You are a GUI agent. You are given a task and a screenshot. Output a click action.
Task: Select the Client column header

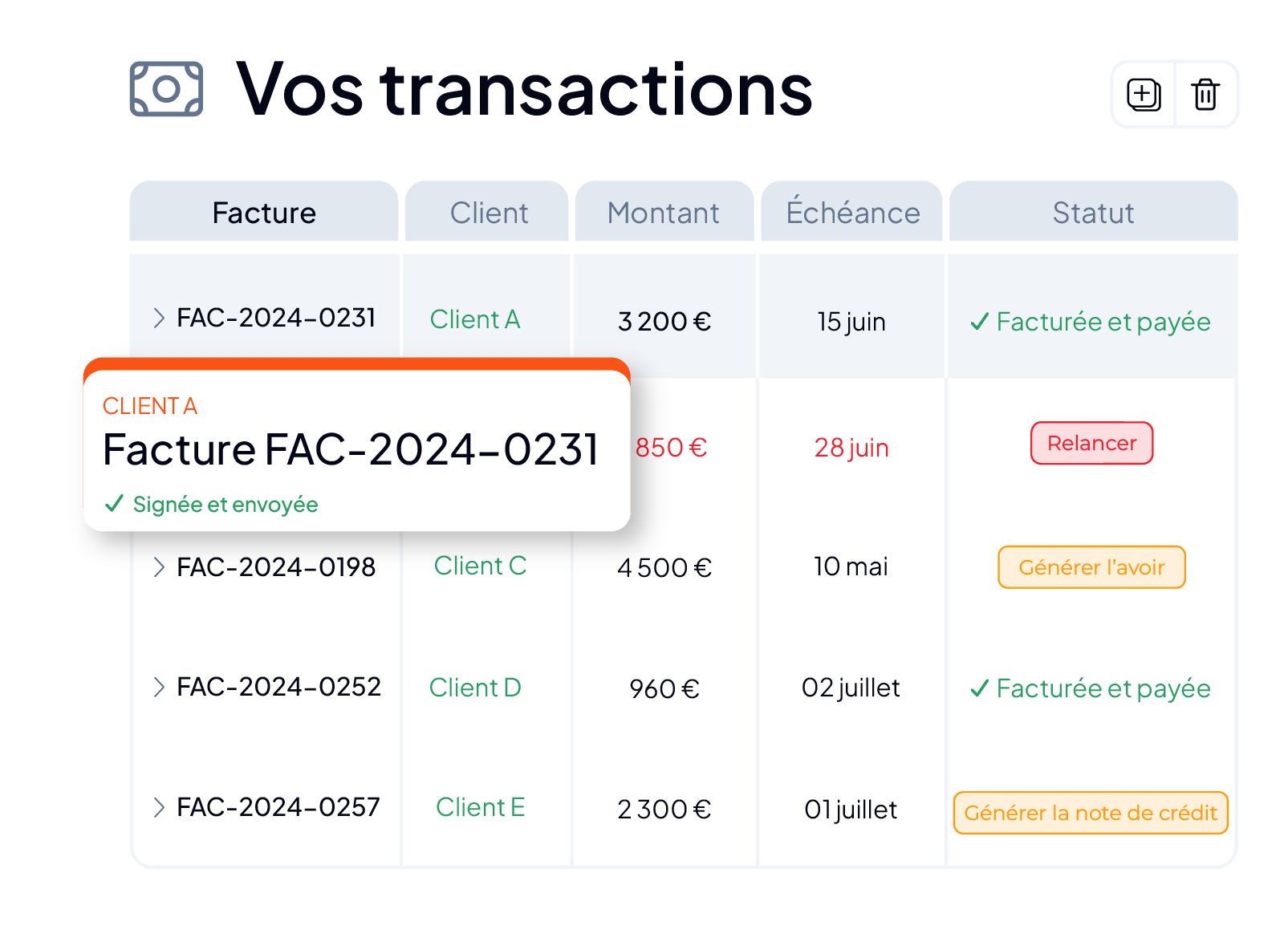pyautogui.click(x=487, y=212)
